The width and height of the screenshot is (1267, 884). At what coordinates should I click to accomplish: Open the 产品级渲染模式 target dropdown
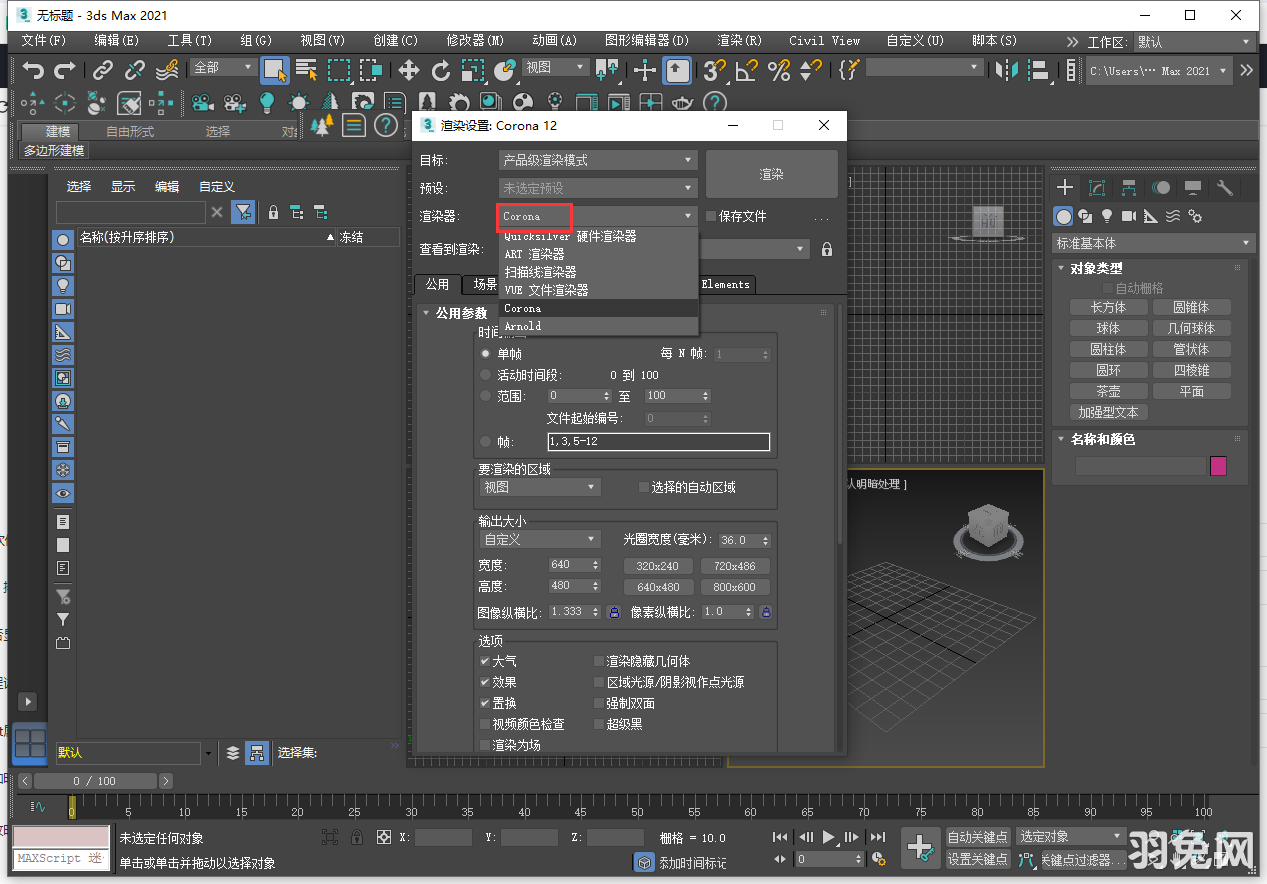point(597,160)
